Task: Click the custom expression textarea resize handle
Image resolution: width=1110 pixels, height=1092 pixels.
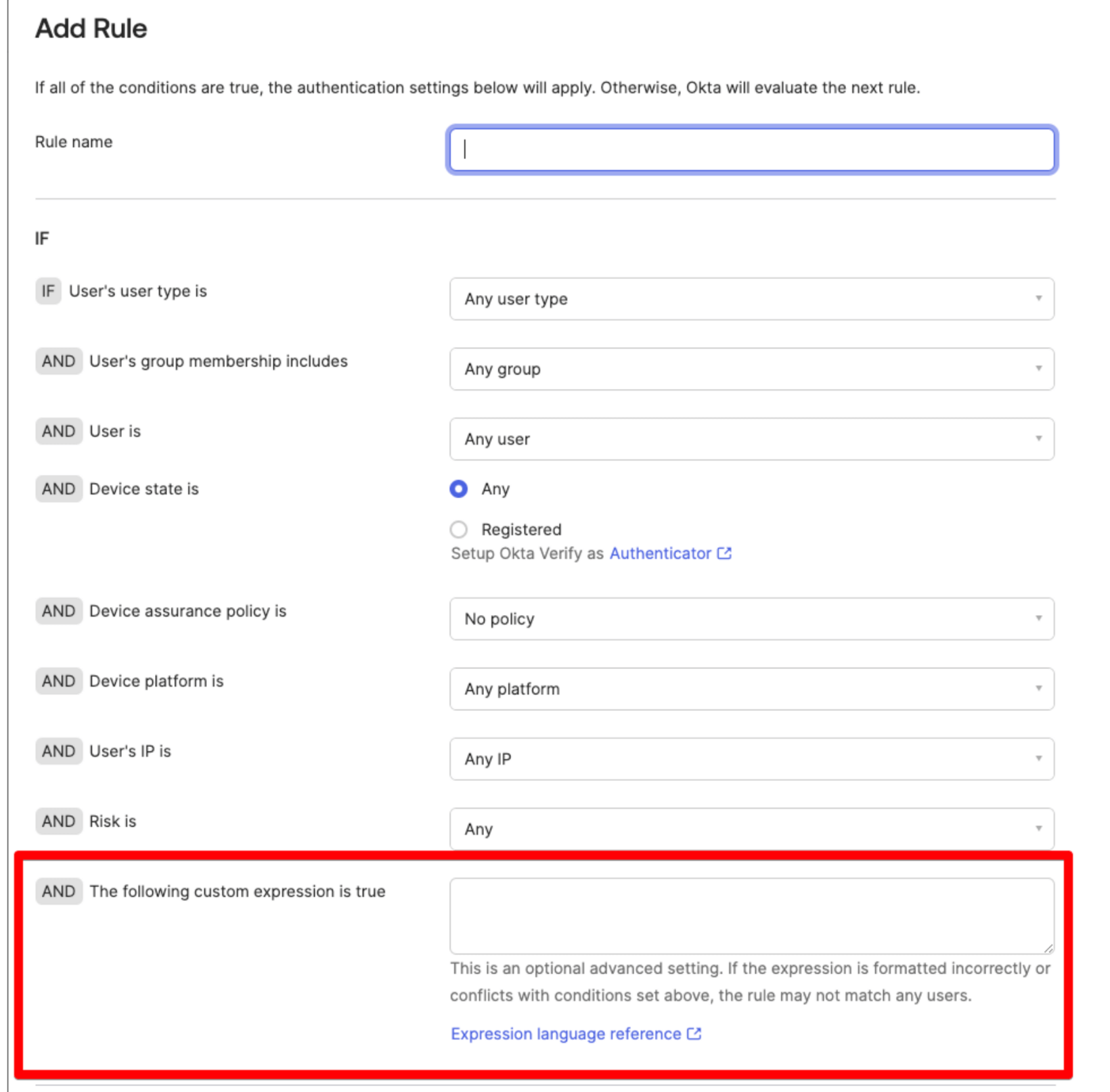Action: coord(1048,948)
